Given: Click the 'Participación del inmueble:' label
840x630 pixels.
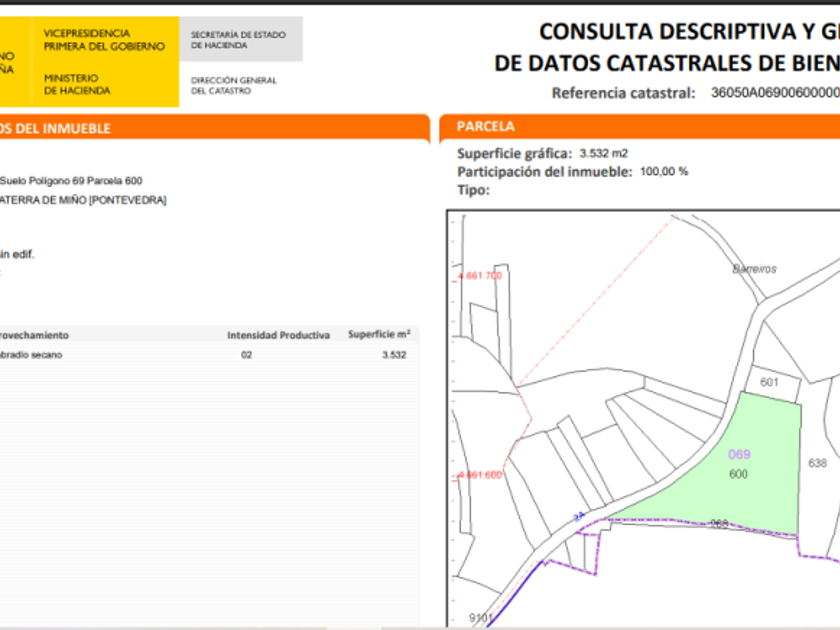Looking at the screenshot, I should click(544, 172).
